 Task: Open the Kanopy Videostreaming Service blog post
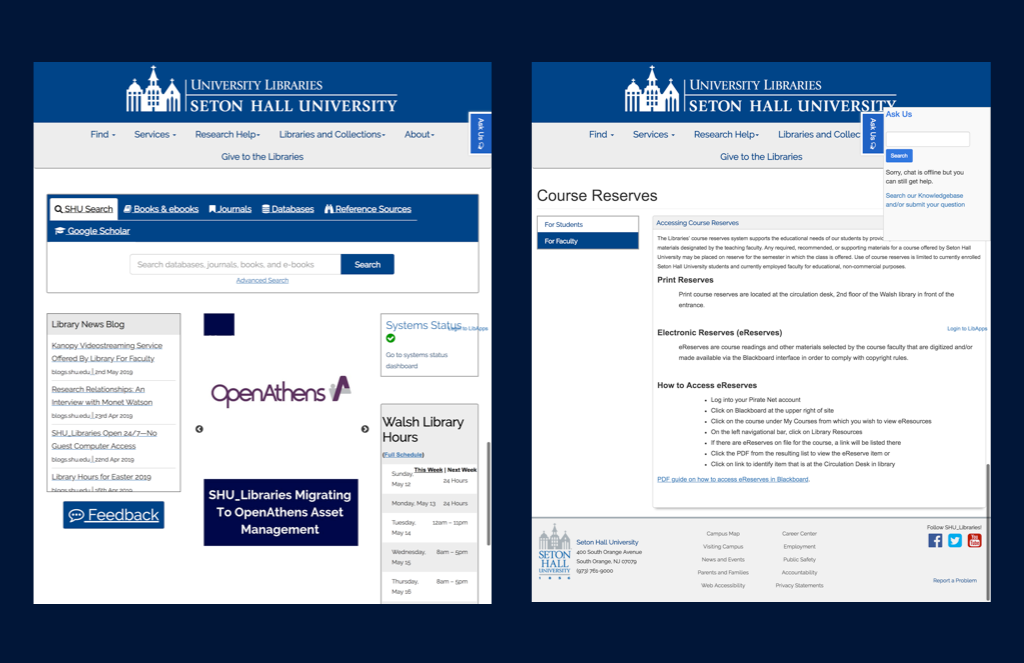pos(107,352)
